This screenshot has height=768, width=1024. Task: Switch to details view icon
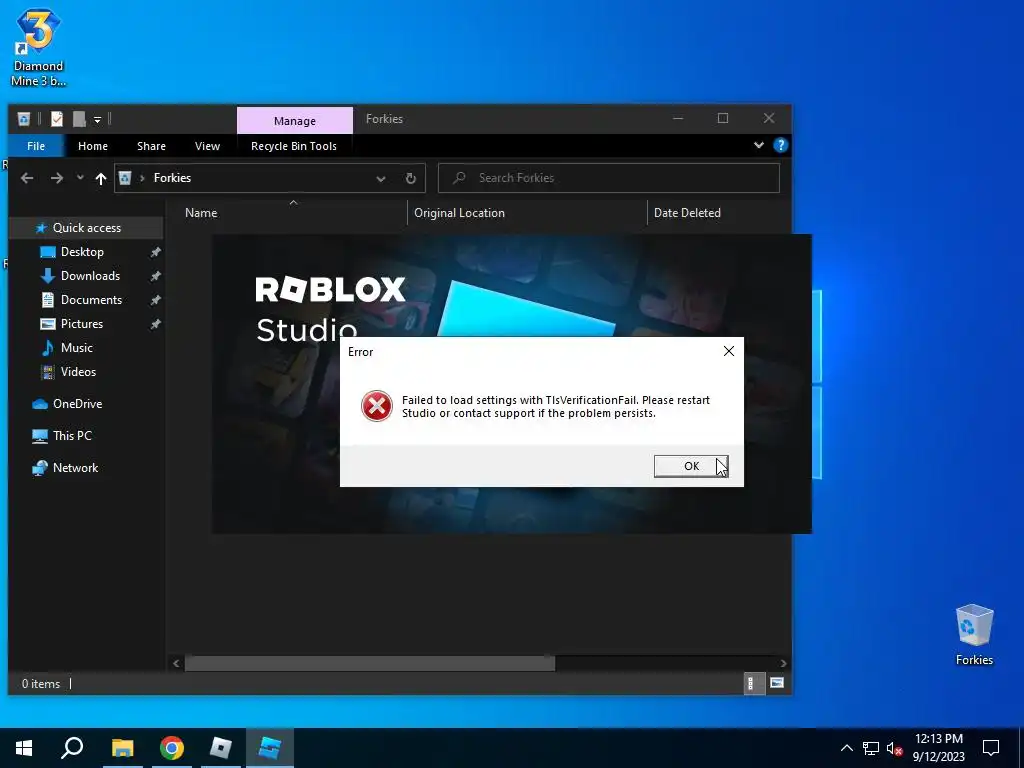[753, 683]
